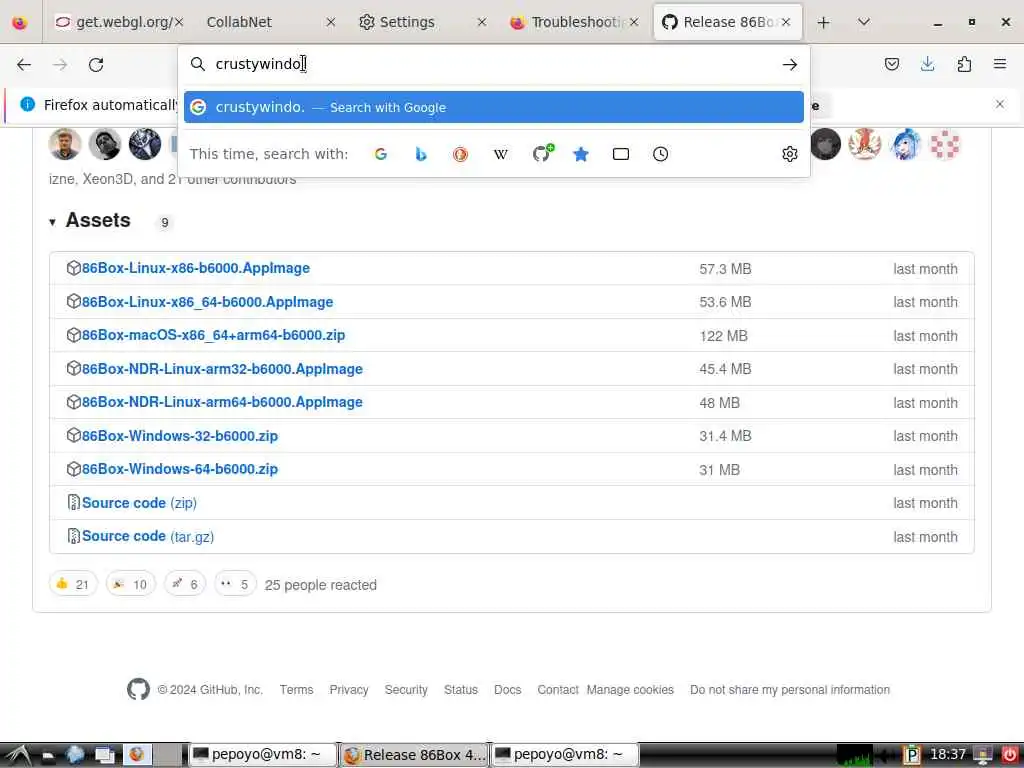Reload the current page
This screenshot has height=768, width=1024.
point(96,64)
